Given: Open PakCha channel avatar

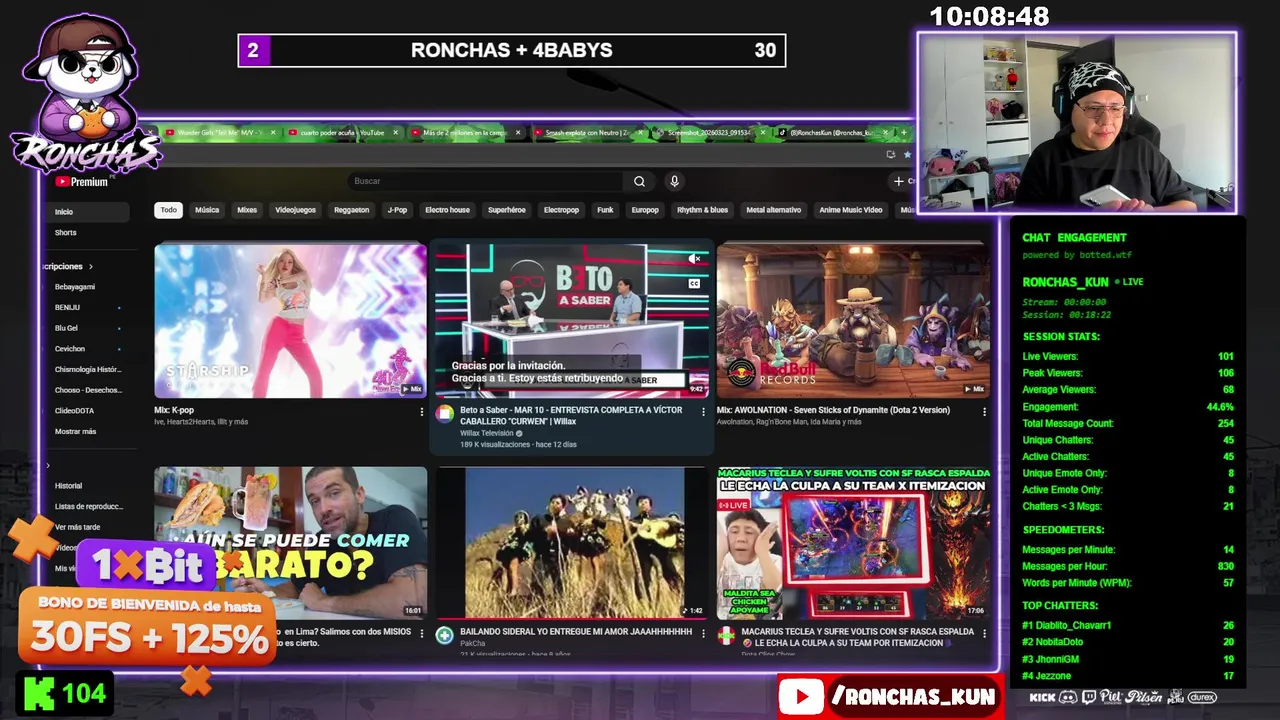Looking at the screenshot, I should pos(445,636).
